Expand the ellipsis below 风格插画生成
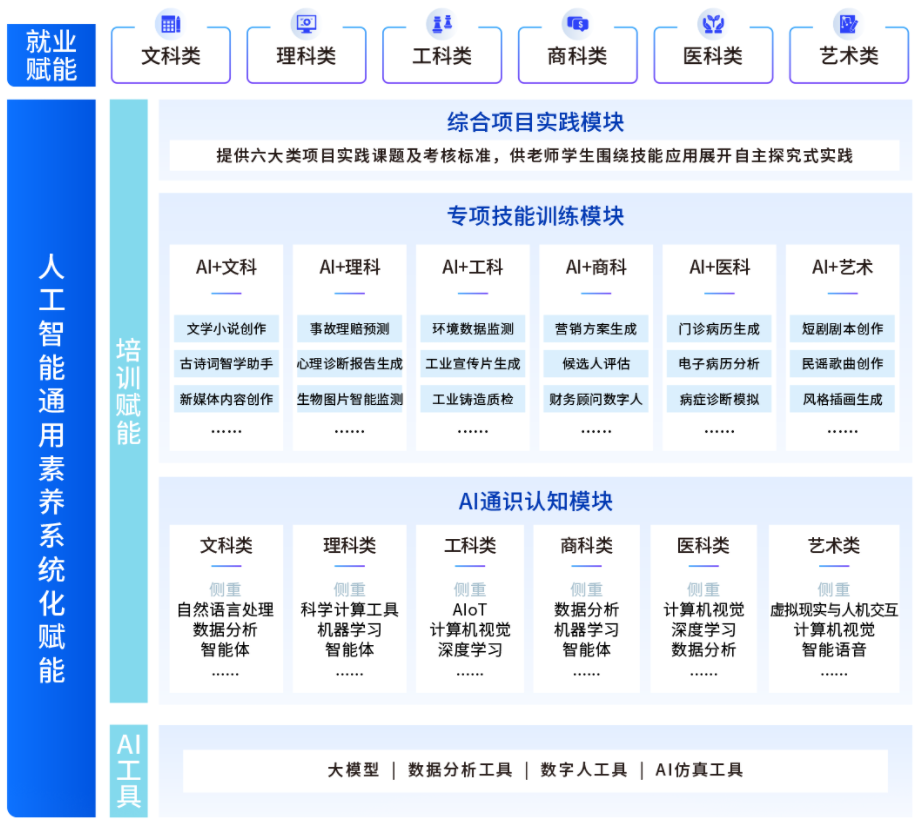This screenshot has width=921, height=824. [x=842, y=429]
